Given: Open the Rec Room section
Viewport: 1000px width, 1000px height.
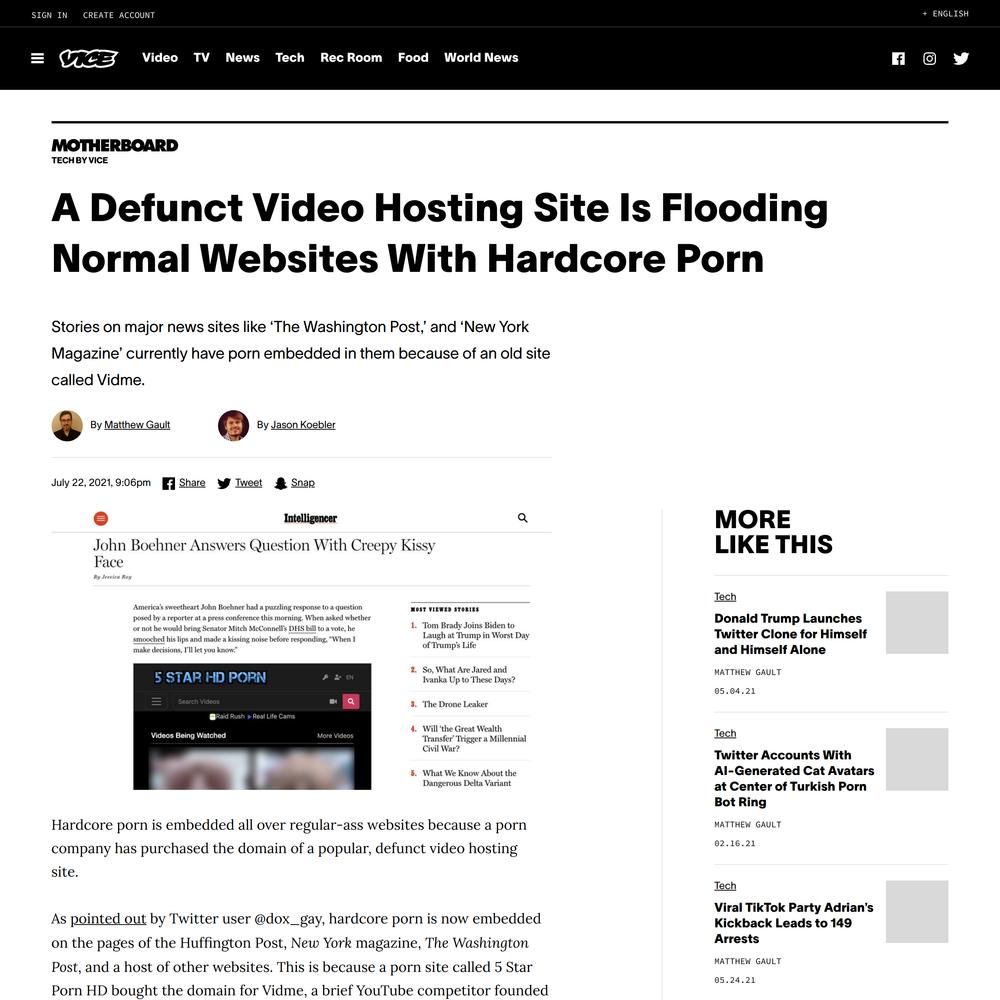Looking at the screenshot, I should pos(351,57).
